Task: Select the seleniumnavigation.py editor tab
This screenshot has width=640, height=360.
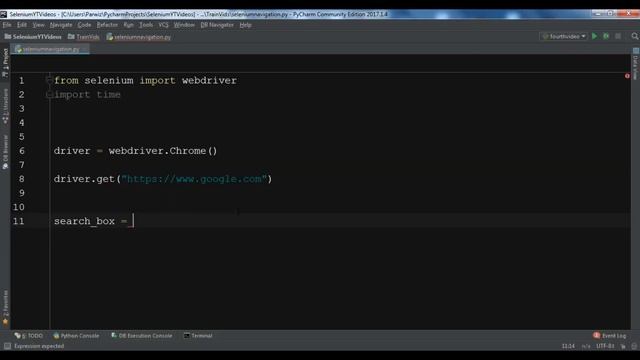Action: tap(51, 49)
